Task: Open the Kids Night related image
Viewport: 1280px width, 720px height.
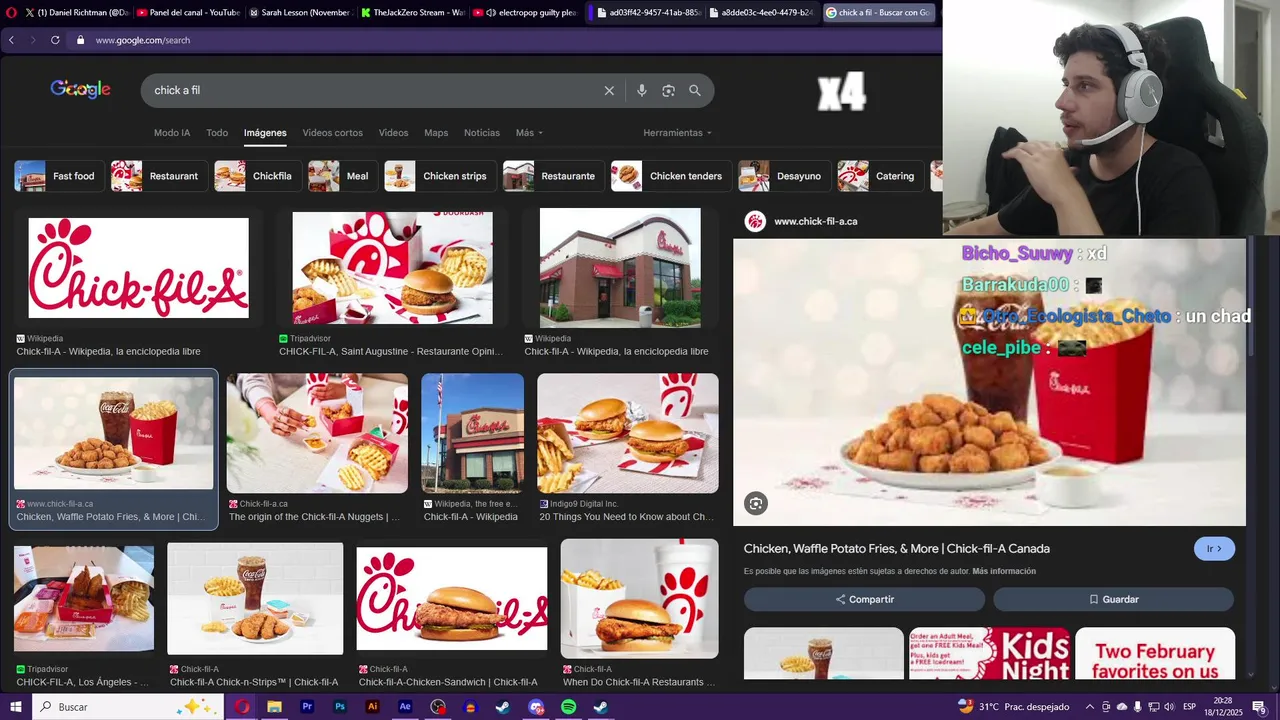Action: [989, 654]
